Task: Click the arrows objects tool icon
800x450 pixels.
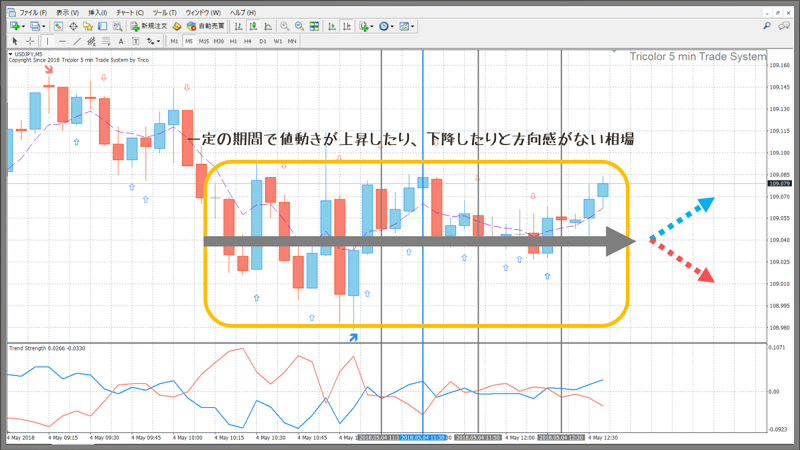Action: (x=151, y=41)
